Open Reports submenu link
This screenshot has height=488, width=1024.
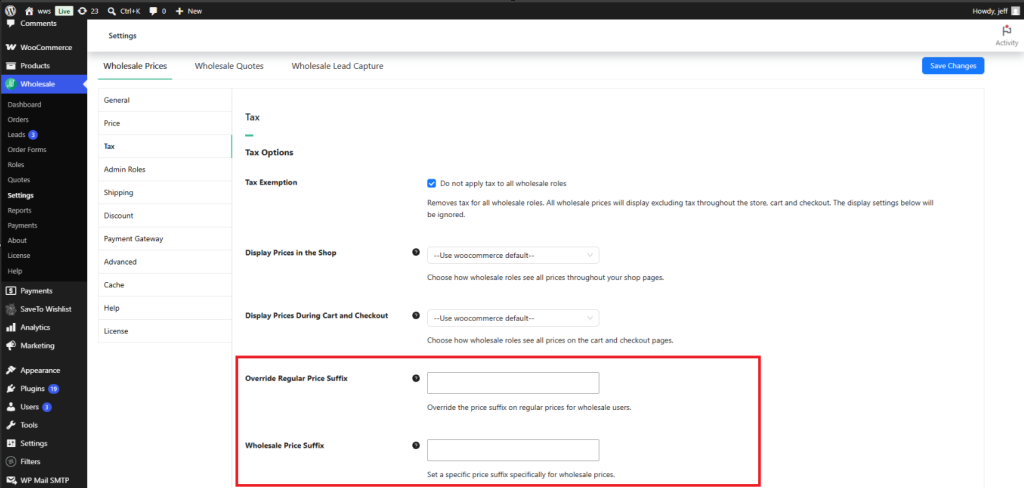pos(20,210)
